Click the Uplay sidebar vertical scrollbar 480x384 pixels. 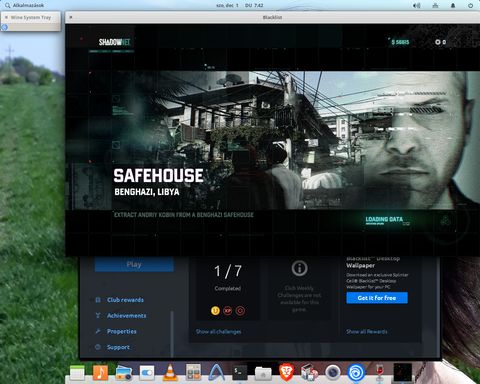tap(172, 333)
